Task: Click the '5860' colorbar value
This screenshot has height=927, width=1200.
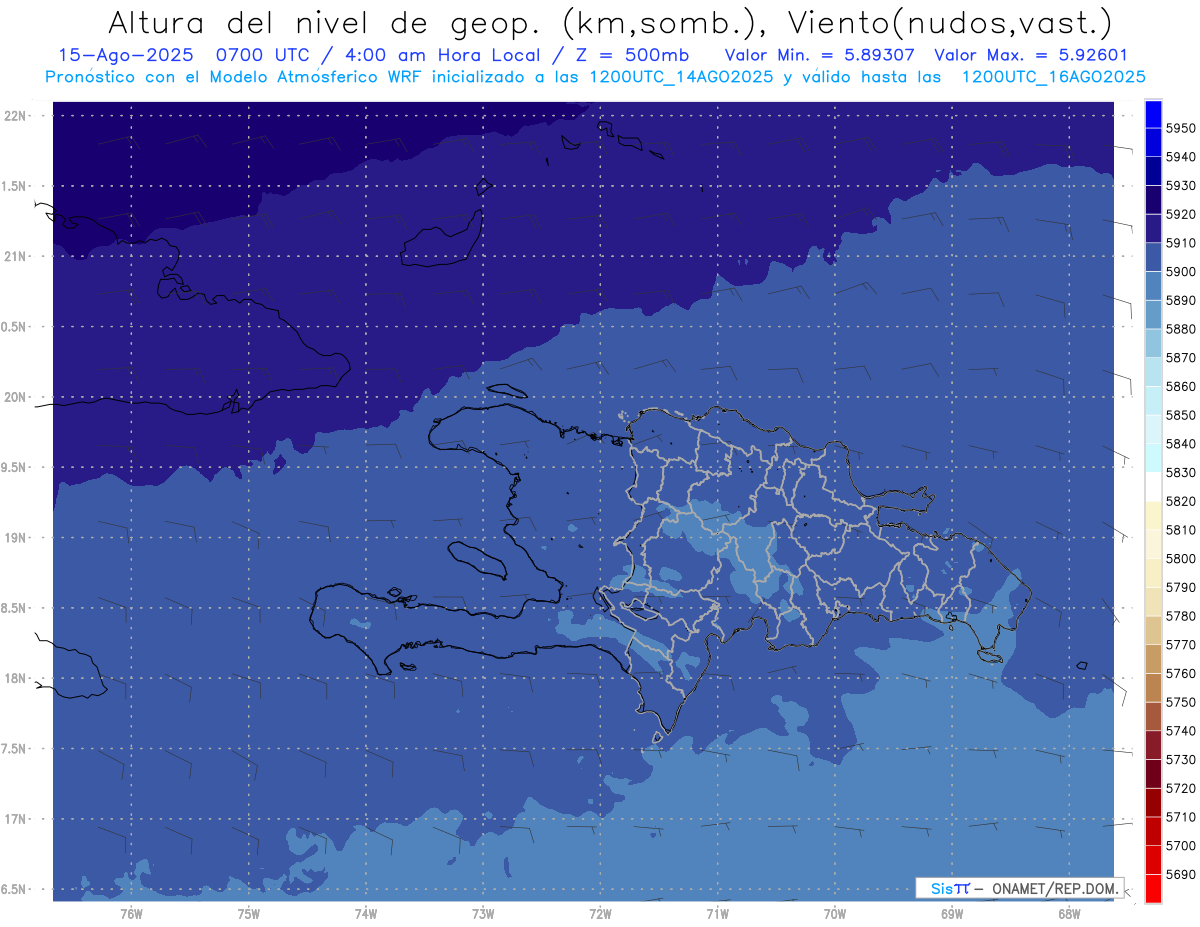Action: coord(1181,386)
